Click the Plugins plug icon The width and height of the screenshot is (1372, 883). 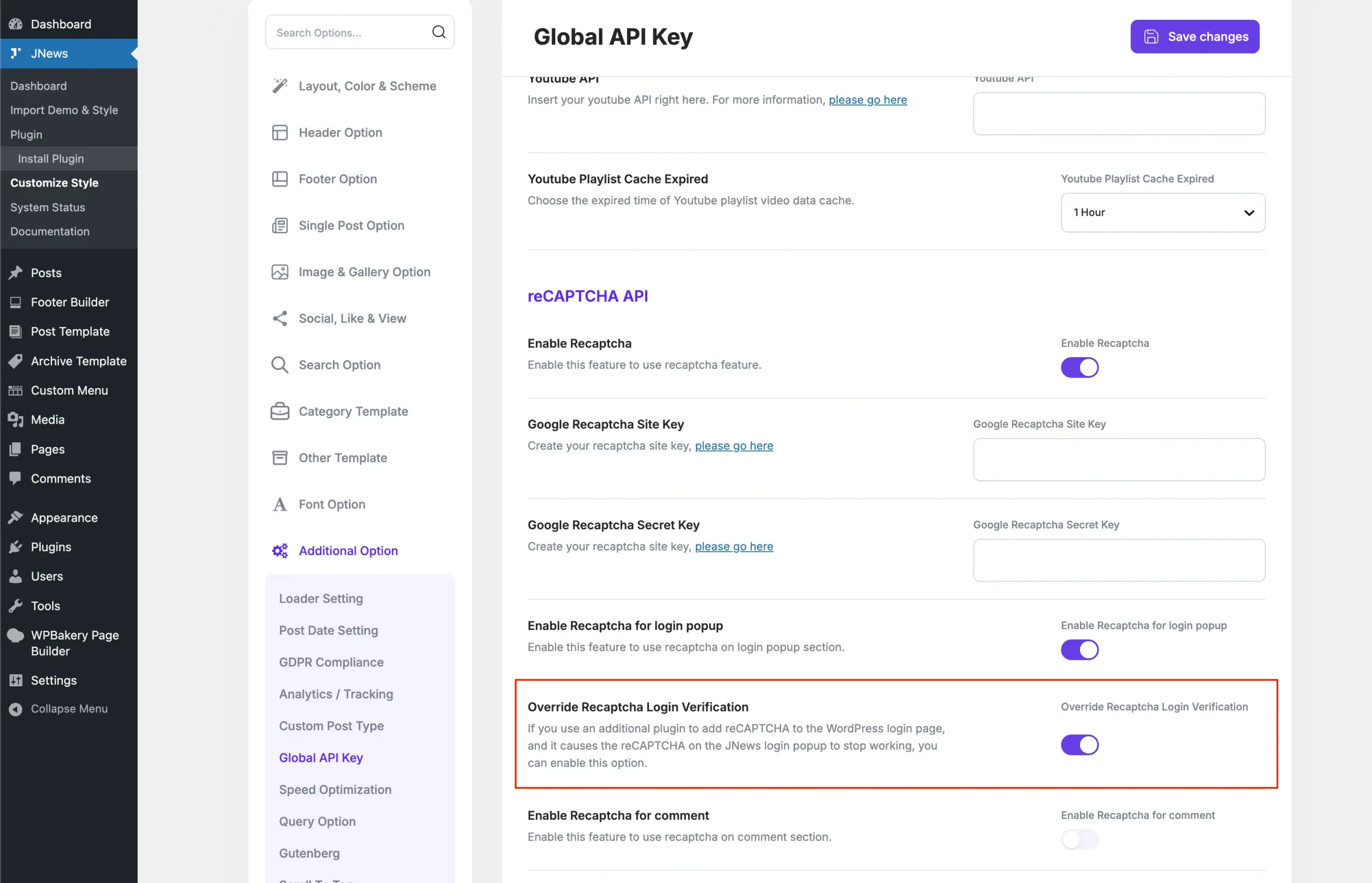[x=16, y=547]
